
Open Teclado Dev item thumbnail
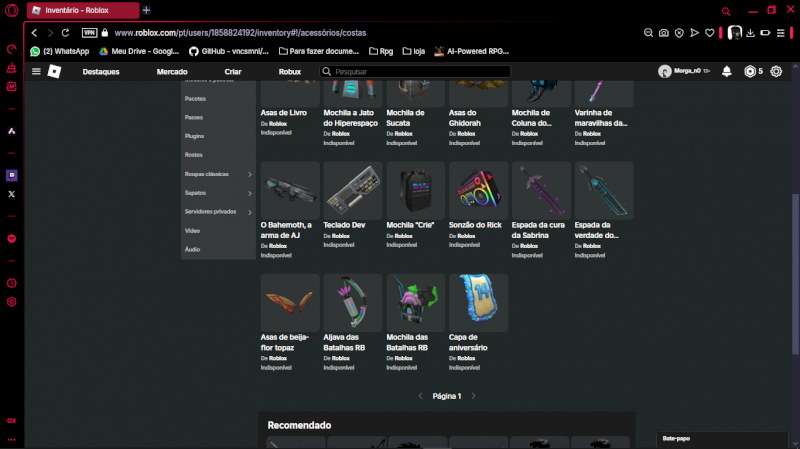(353, 191)
